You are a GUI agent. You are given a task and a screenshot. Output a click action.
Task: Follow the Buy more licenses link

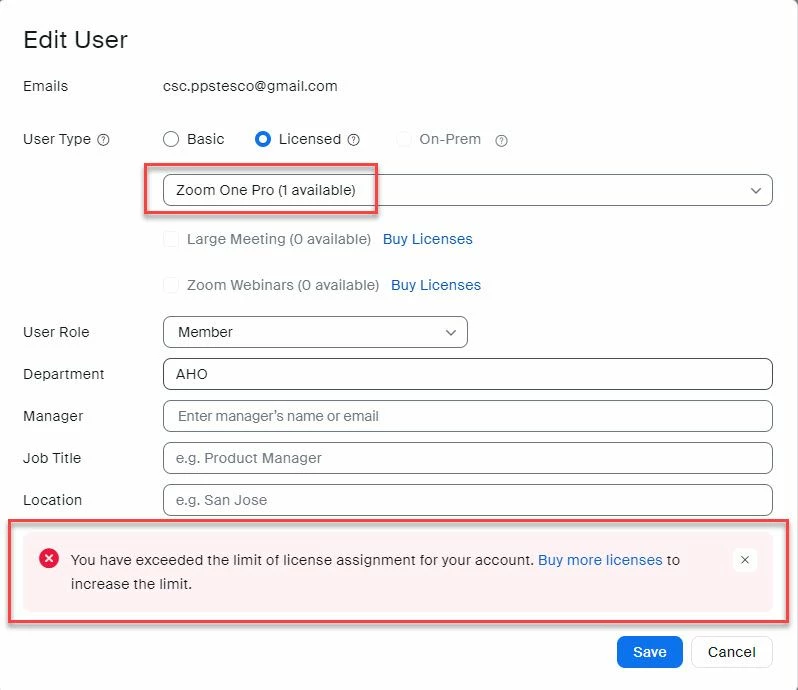[x=600, y=560]
